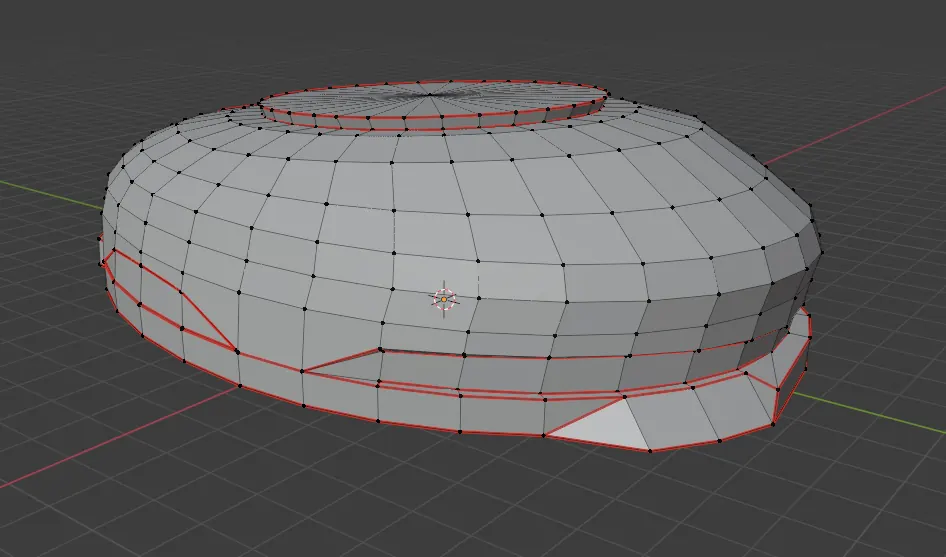The height and width of the screenshot is (557, 946).
Task: Select the vertex immediately right of the 3D cursor
Action: (x=479, y=298)
